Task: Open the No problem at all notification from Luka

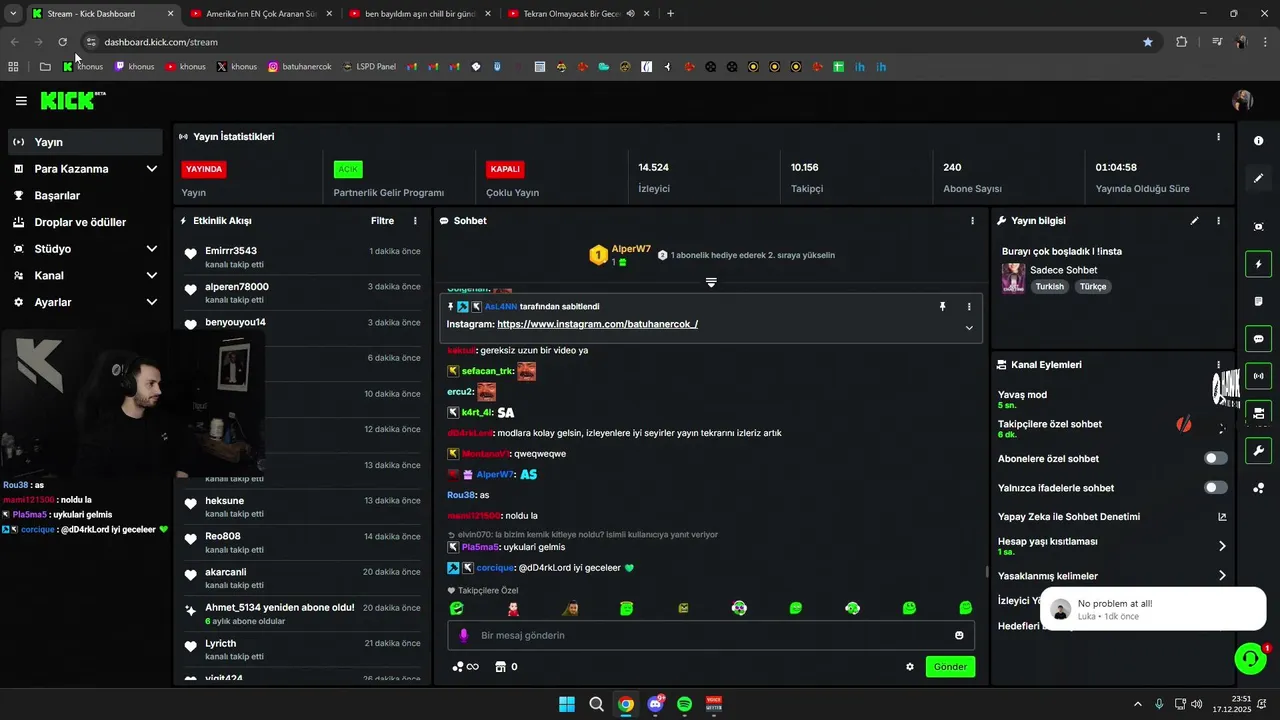Action: pos(1153,609)
